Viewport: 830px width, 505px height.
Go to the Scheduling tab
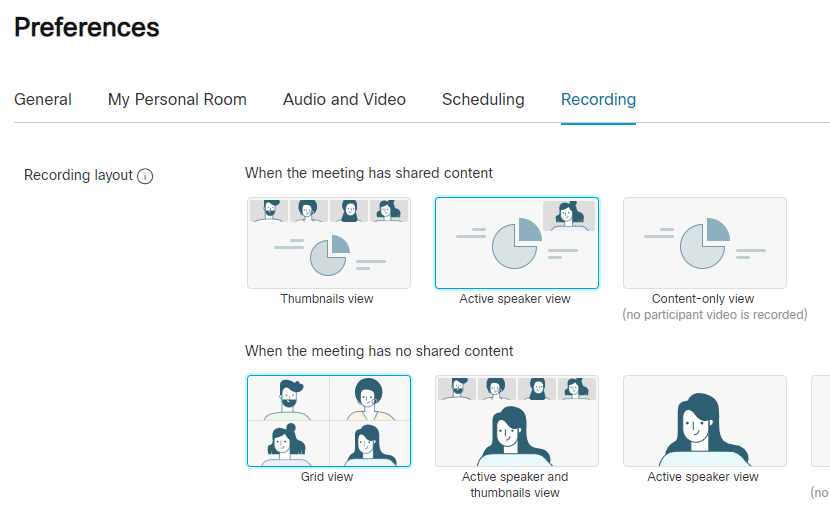tap(483, 100)
